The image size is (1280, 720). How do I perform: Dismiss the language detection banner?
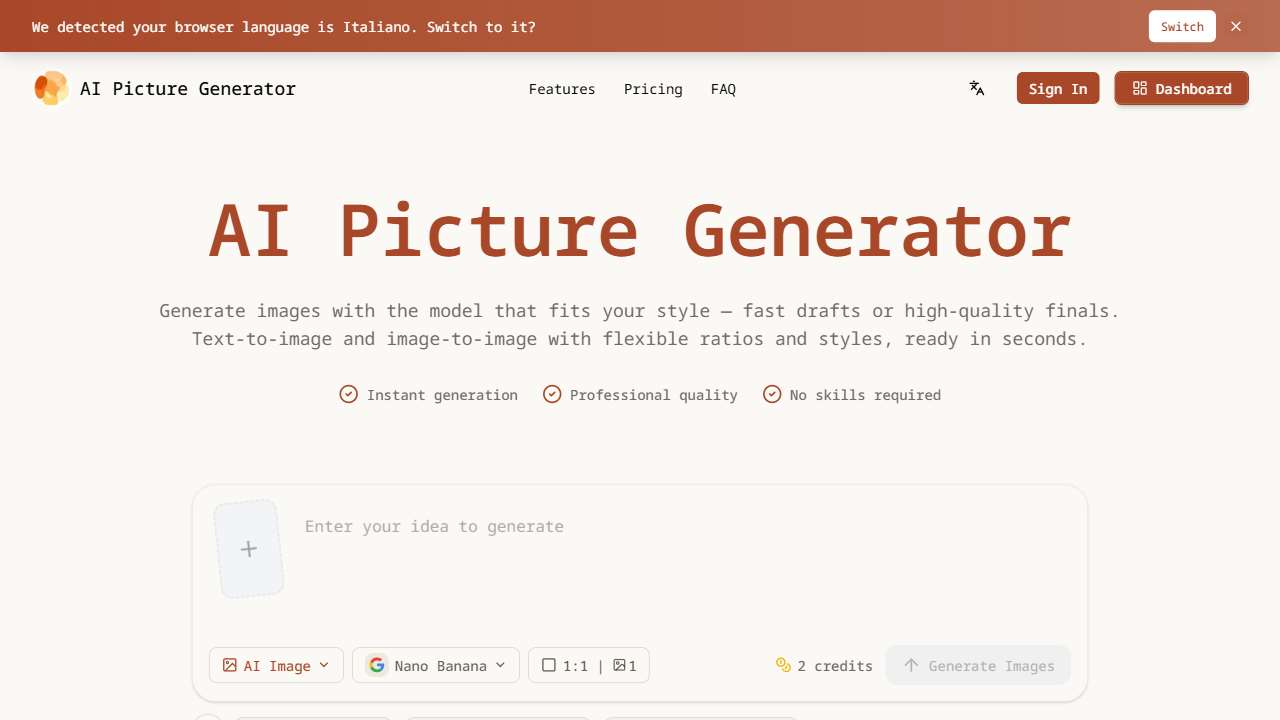(x=1235, y=26)
